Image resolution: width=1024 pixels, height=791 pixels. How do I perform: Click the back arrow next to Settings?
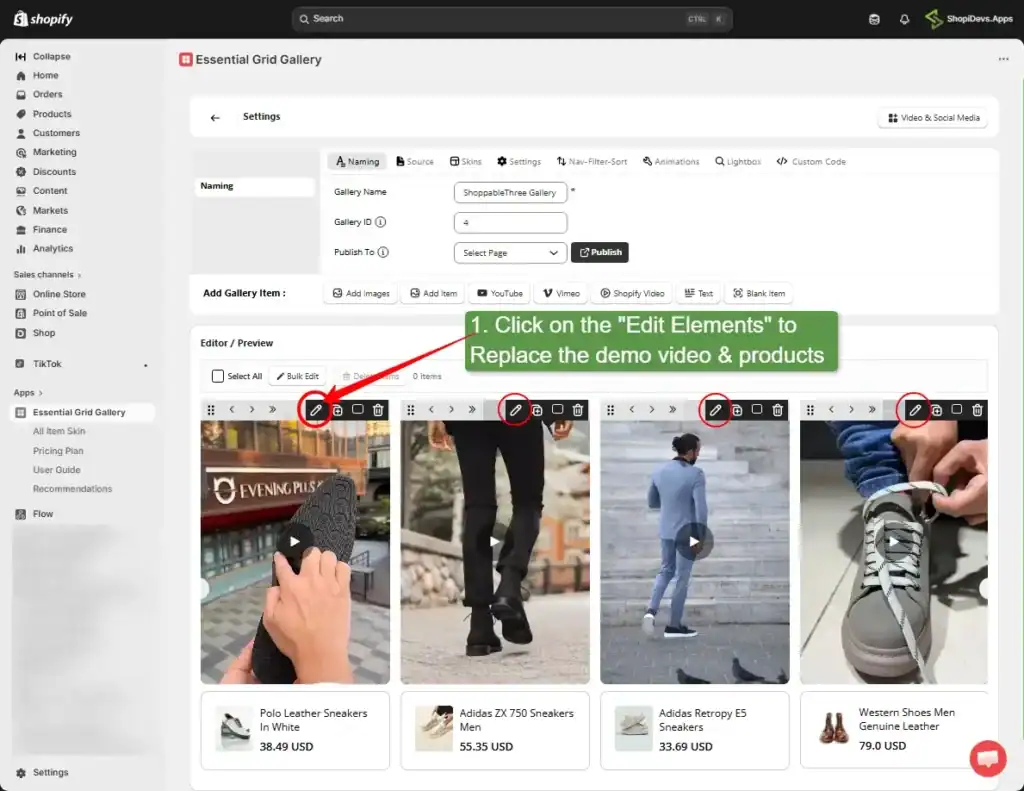tap(215, 116)
